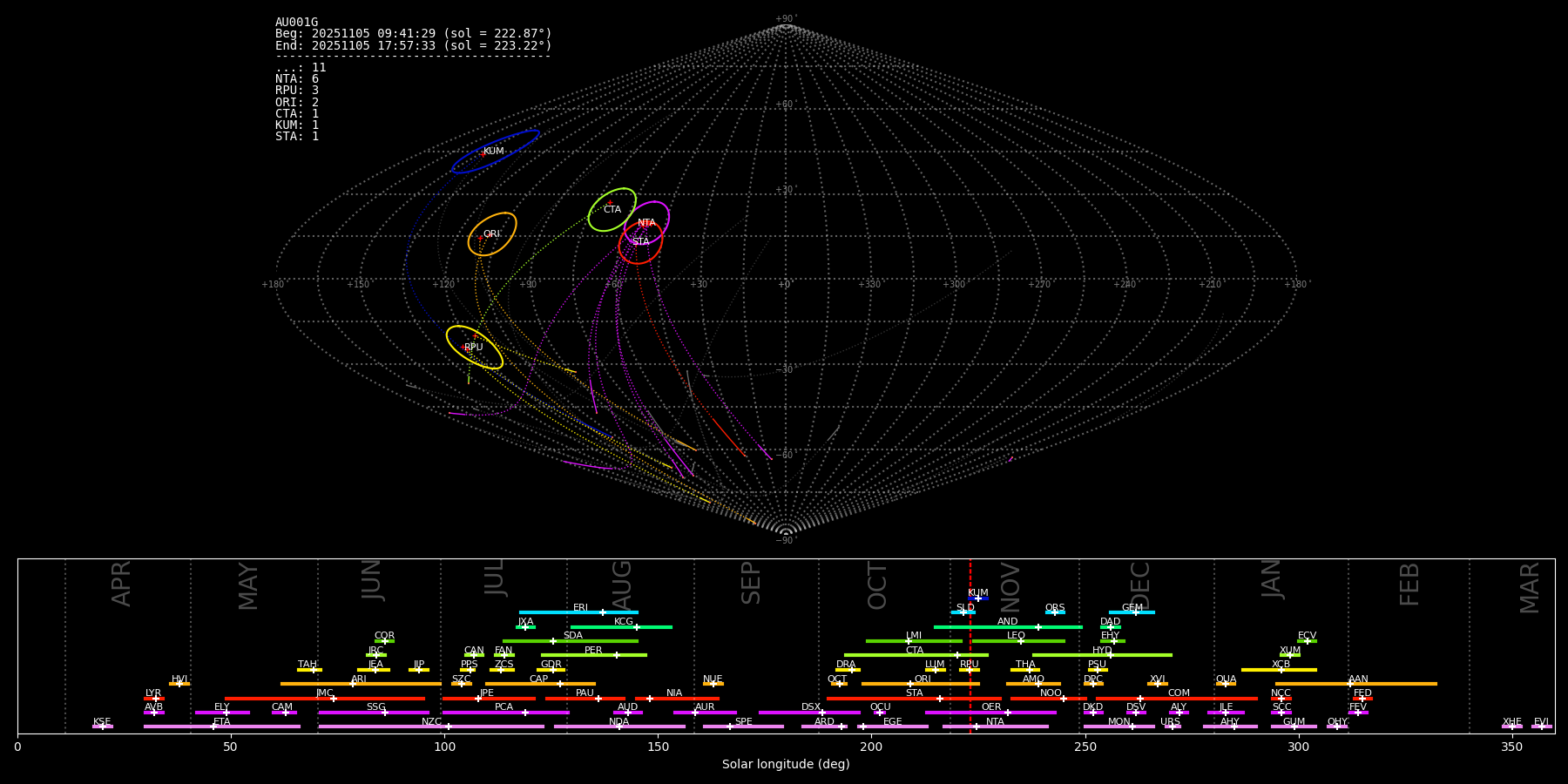Click the 'RPU: 3' legend count
The image size is (1568, 784).
point(297,91)
